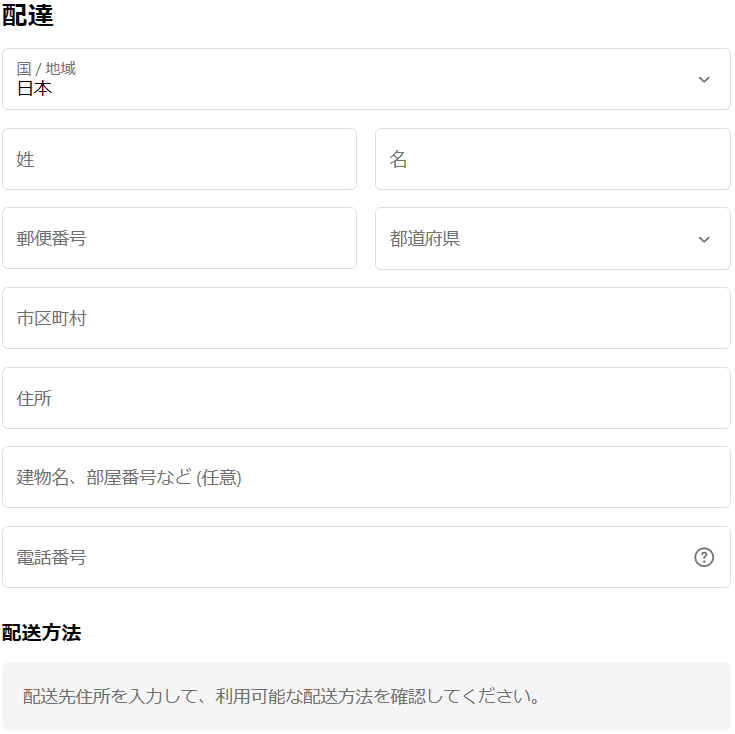
Task: Open the 国 / 地域 country dropdown
Action: [x=366, y=79]
